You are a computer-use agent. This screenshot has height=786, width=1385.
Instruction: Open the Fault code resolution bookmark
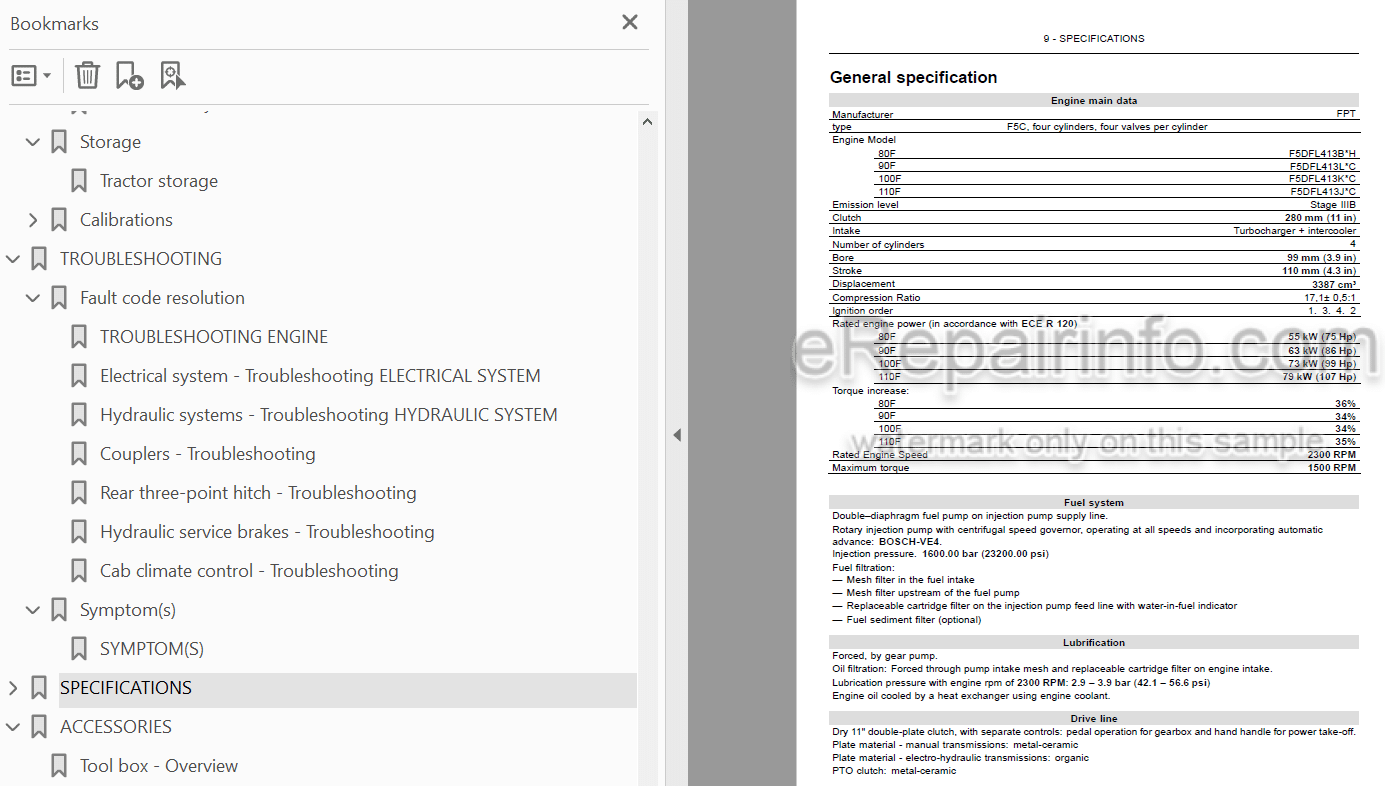pyautogui.click(x=162, y=298)
